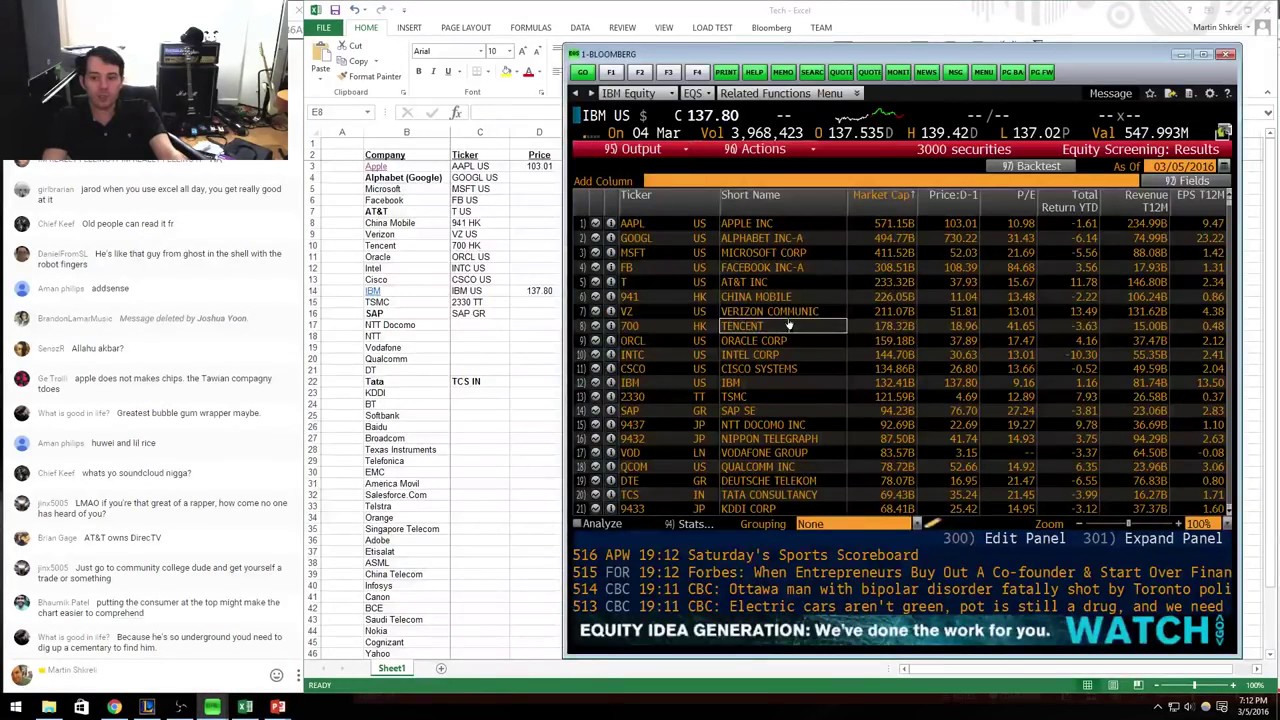Click Format Painter in Excel ribbon
The height and width of the screenshot is (720, 1280).
pyautogui.click(x=369, y=76)
